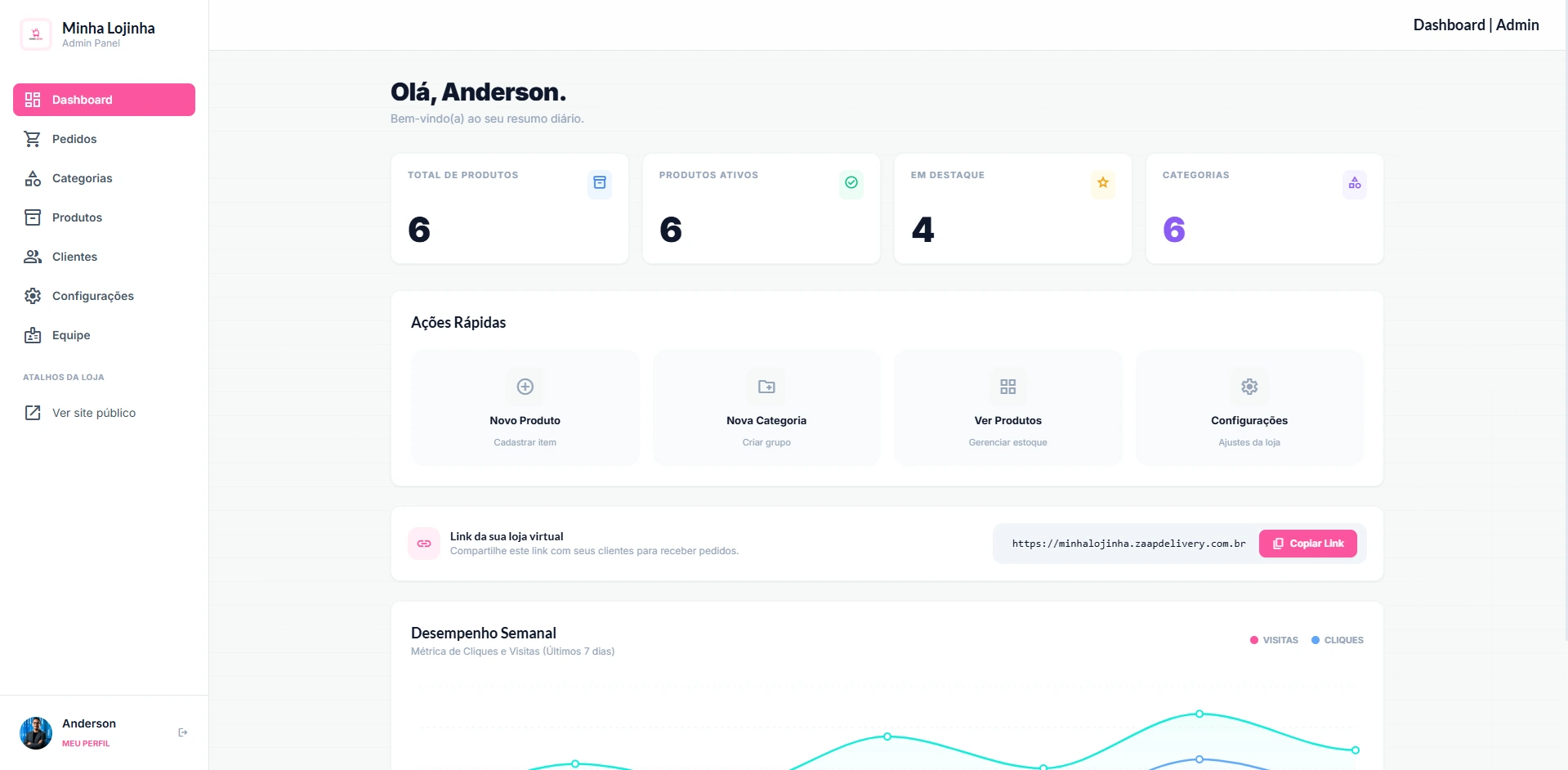
Task: Click the Equipe badge icon in sidebar
Action: click(32, 335)
